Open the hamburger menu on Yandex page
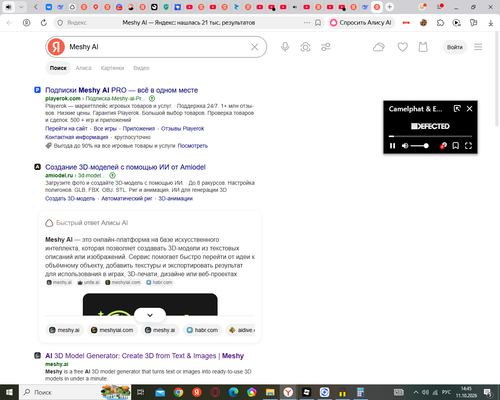This screenshot has height=400, width=500. click(x=478, y=47)
